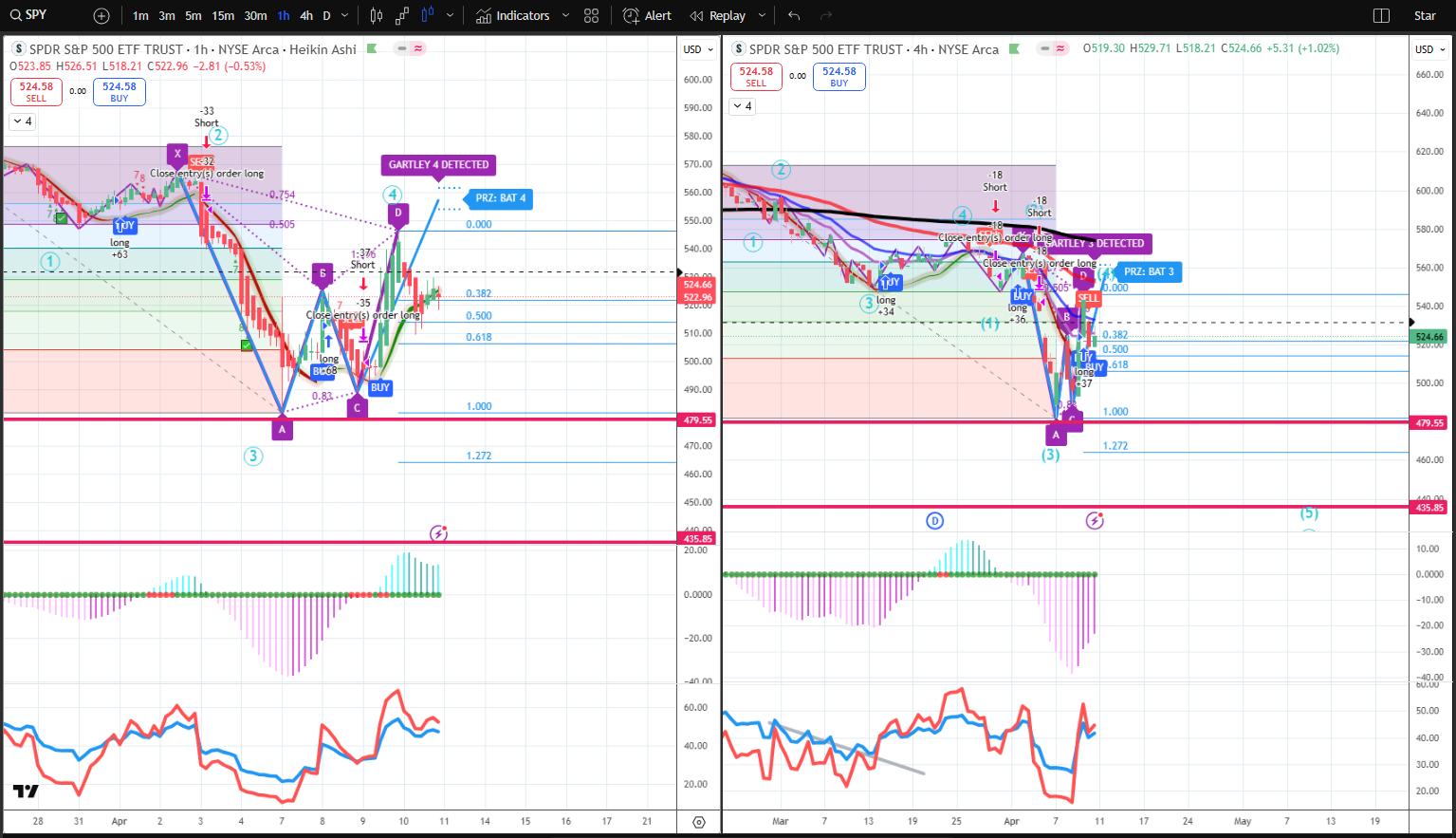Choose the line with markers chart style icon
This screenshot has width=1456, height=838.
click(402, 16)
